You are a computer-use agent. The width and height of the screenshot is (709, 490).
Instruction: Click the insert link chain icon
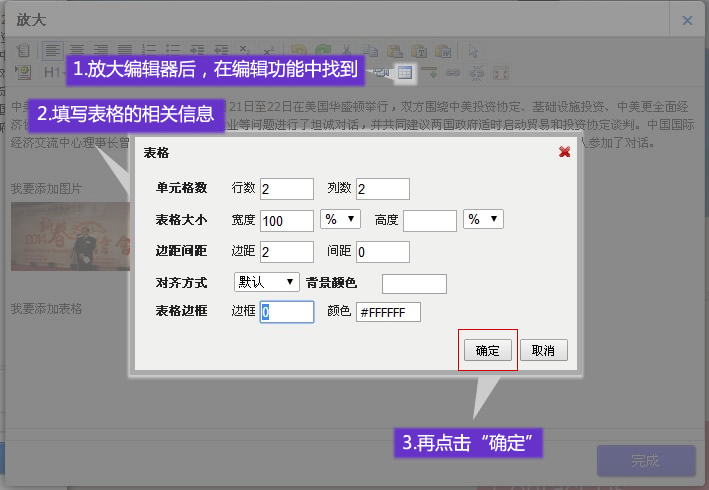click(453, 72)
